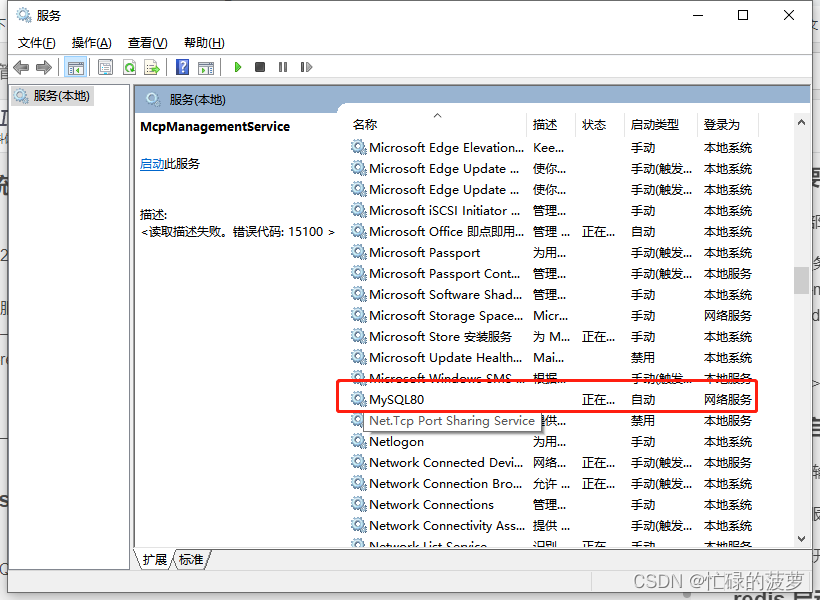Switch to the 标准 tab
Viewport: 820px width, 600px height.
coord(191,560)
